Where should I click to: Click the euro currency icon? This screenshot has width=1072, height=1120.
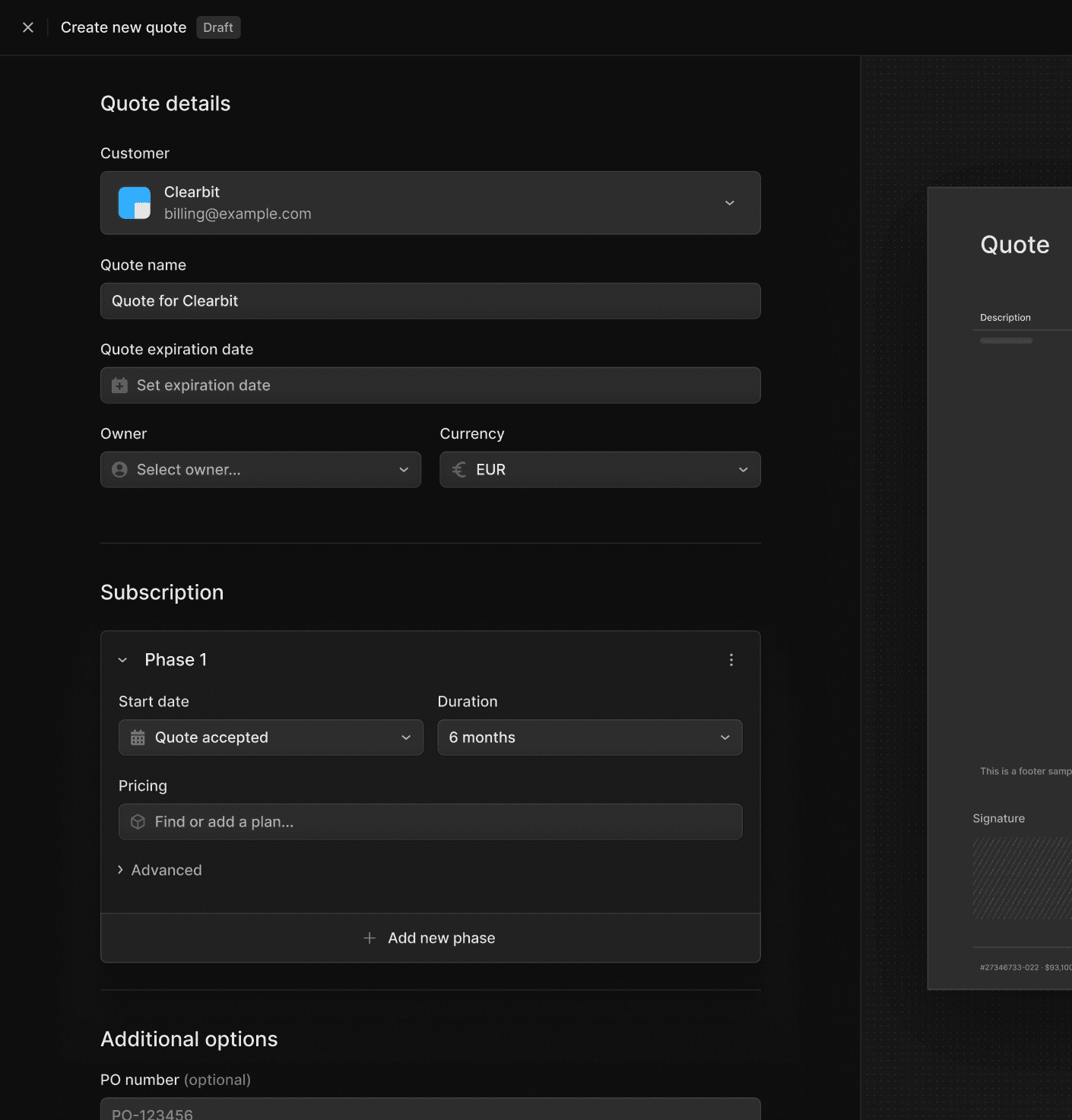(x=459, y=470)
